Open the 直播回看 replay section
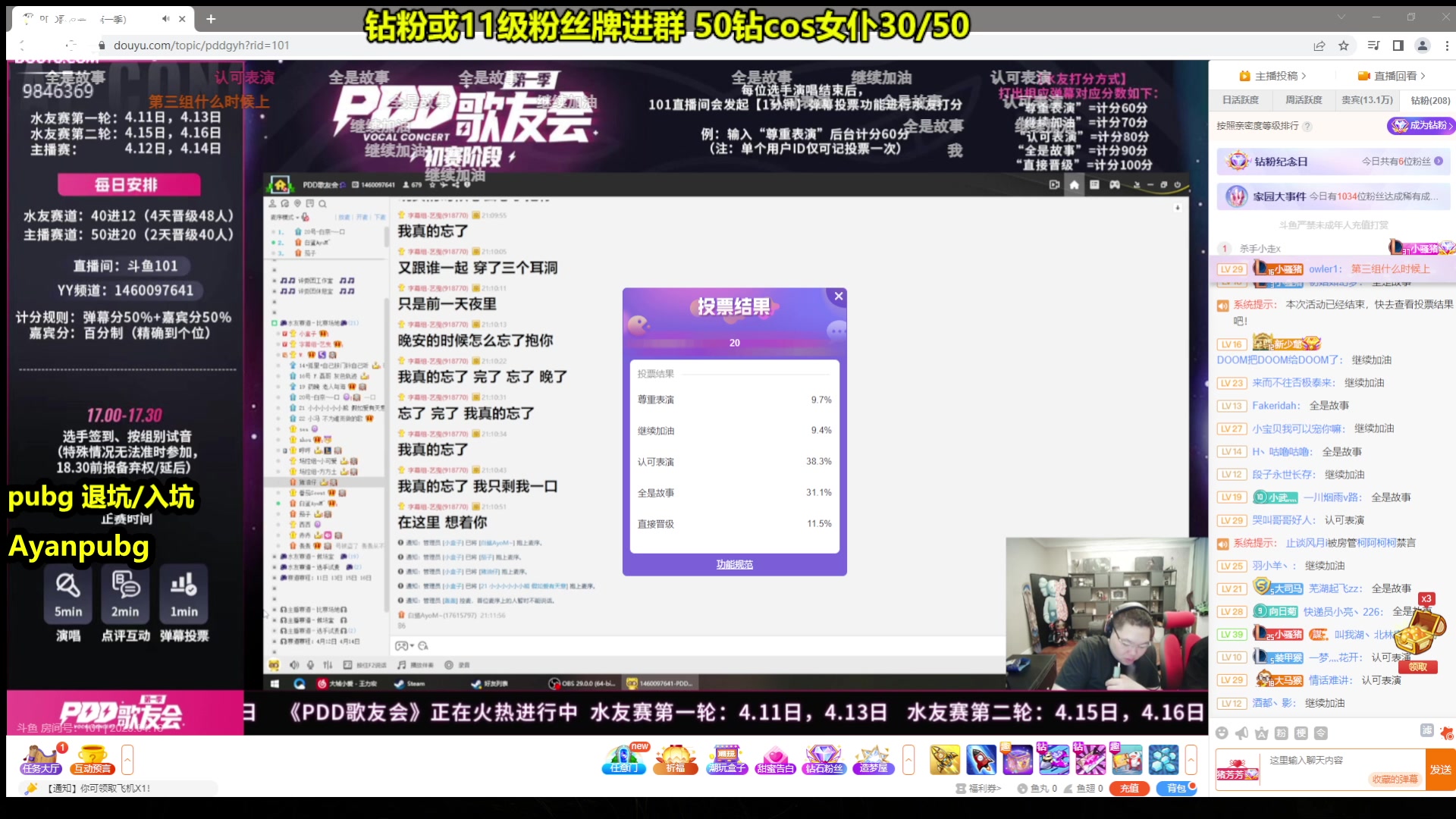The width and height of the screenshot is (1456, 819). pyautogui.click(x=1392, y=76)
